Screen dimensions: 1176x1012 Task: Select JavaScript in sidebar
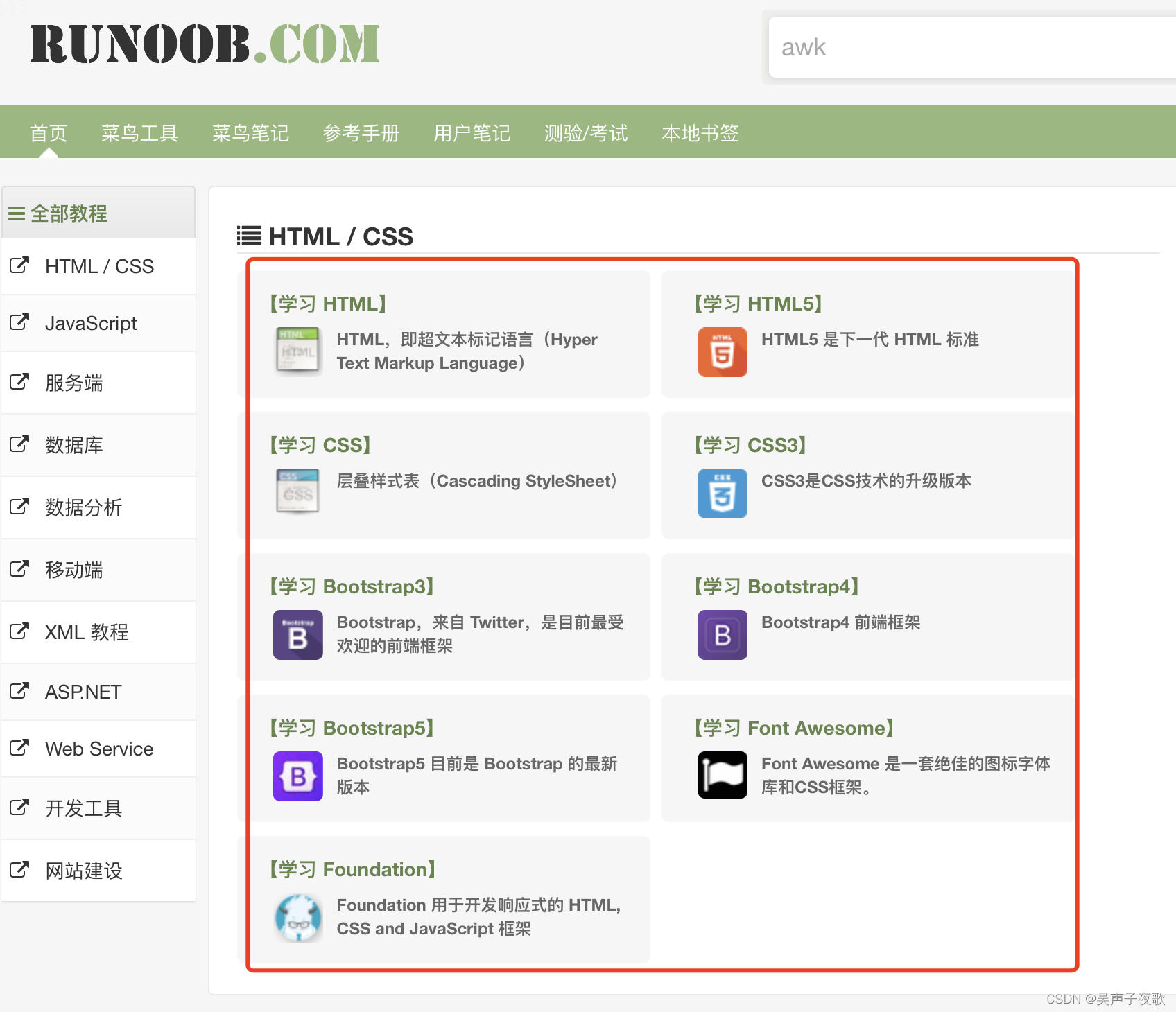98,323
